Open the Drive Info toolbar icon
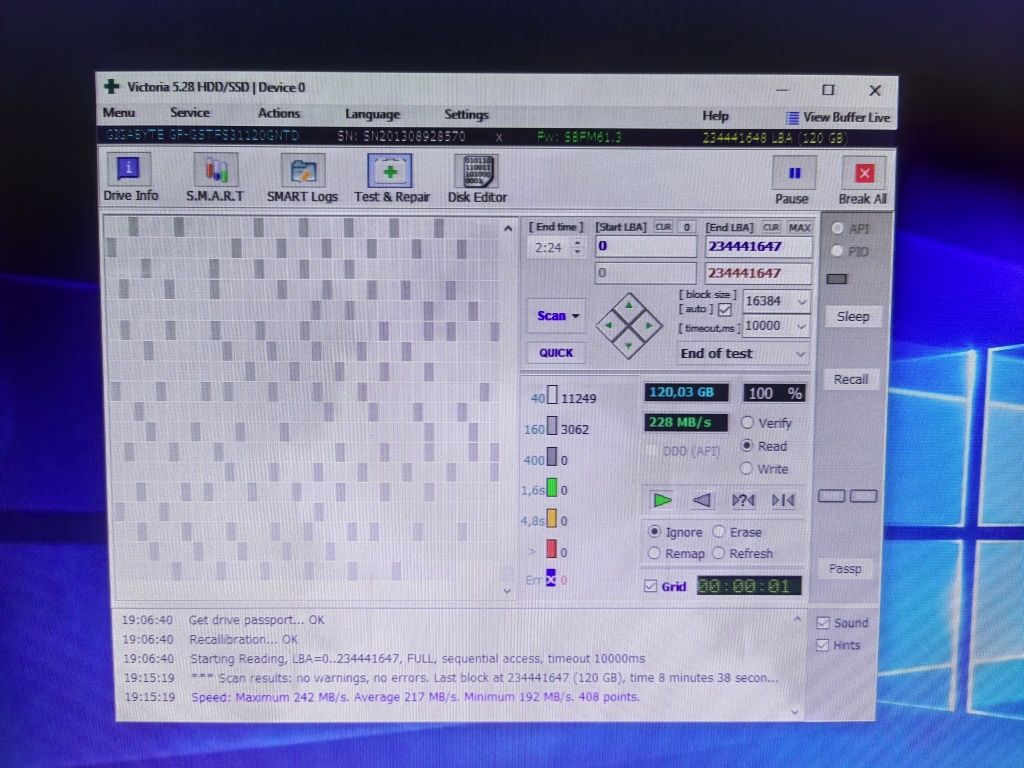The image size is (1024, 768). tap(129, 169)
